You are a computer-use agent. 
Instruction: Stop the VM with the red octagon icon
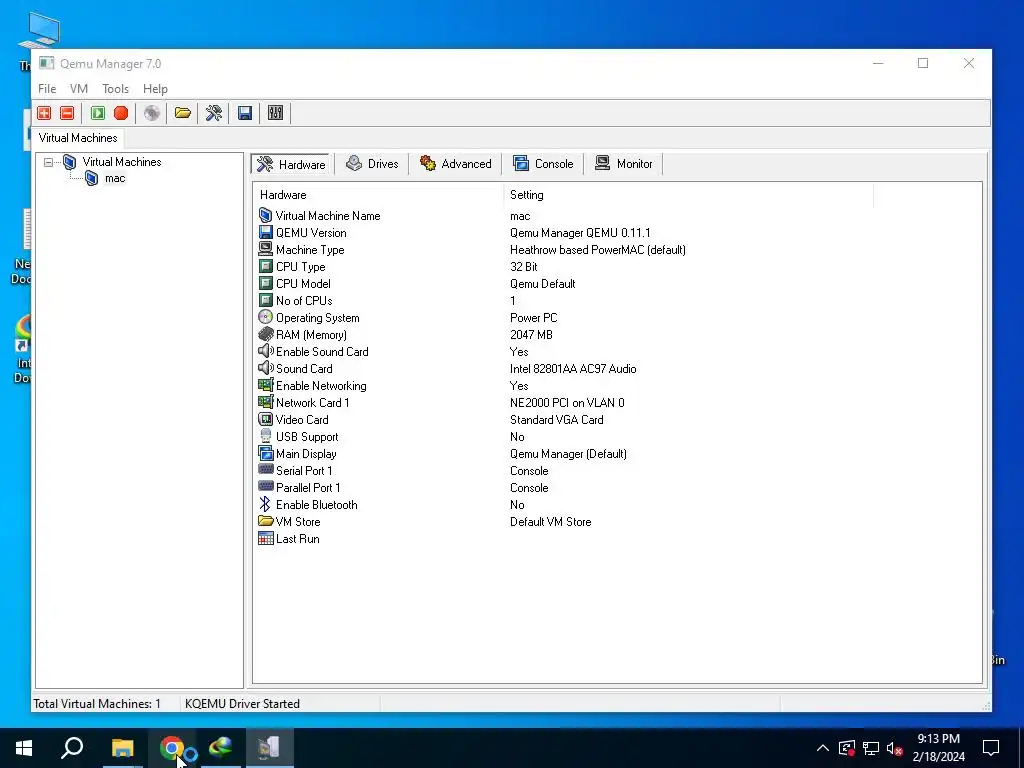(121, 113)
